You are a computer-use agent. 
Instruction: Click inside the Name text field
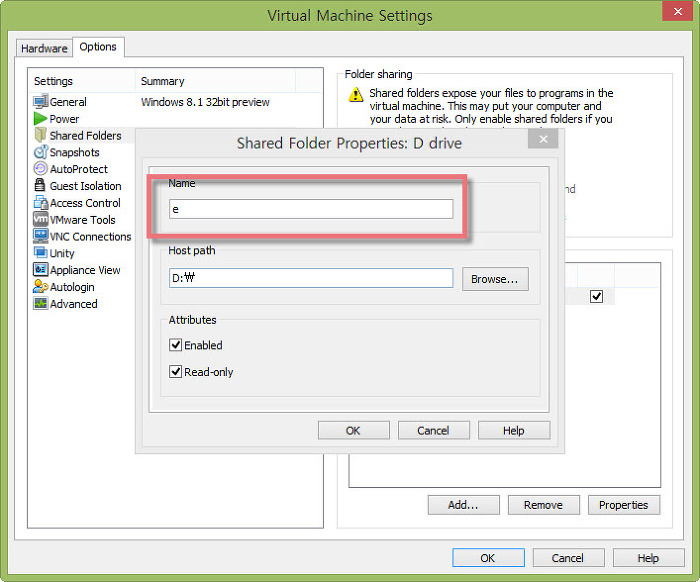pos(311,209)
